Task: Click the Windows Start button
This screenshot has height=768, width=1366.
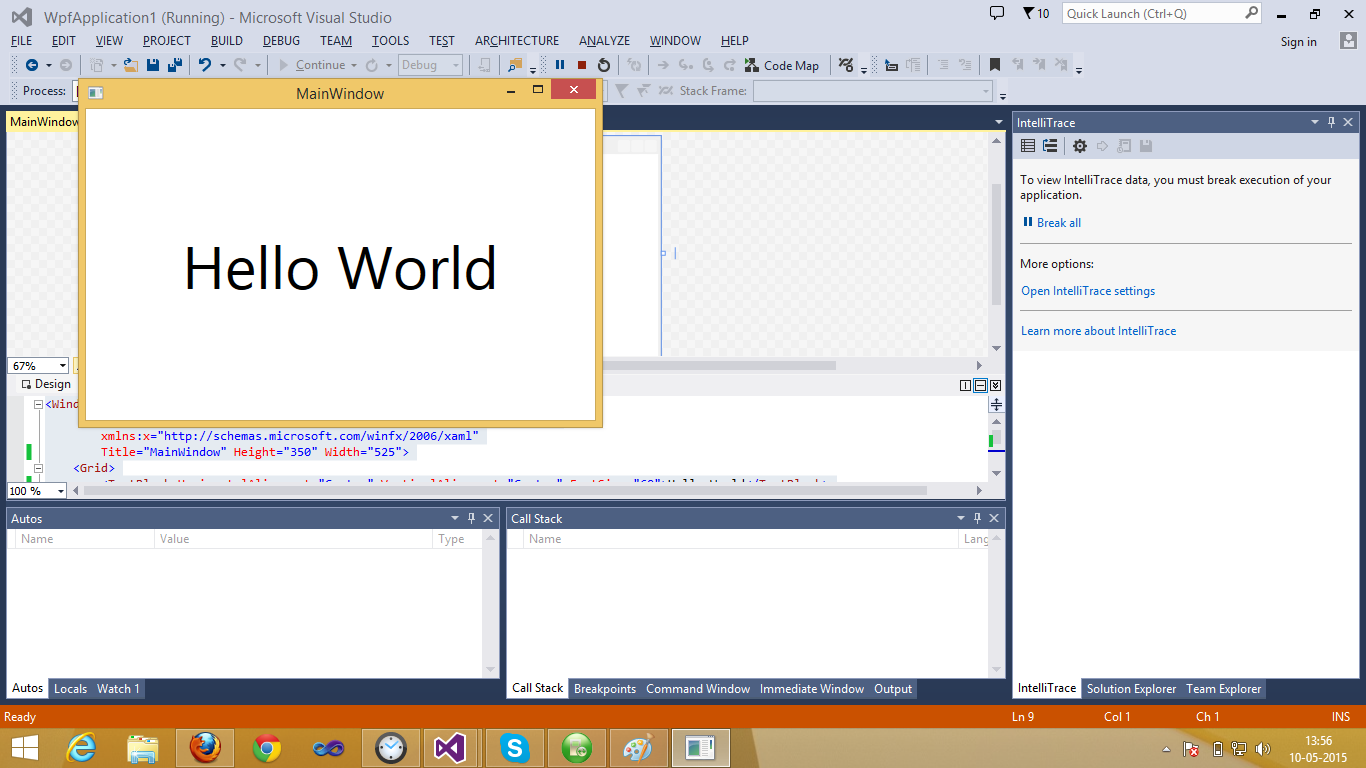Action: pyautogui.click(x=25, y=747)
